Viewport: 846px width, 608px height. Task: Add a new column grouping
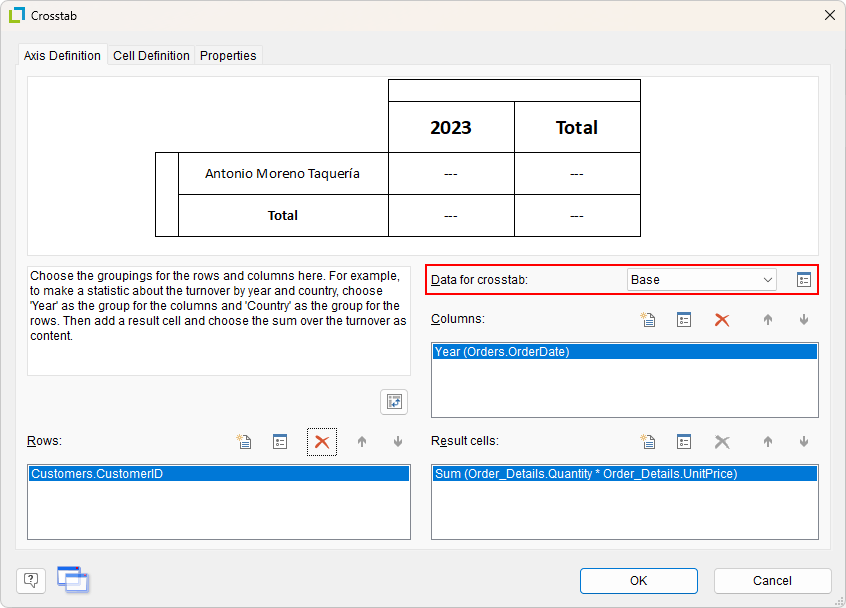pyautogui.click(x=647, y=320)
